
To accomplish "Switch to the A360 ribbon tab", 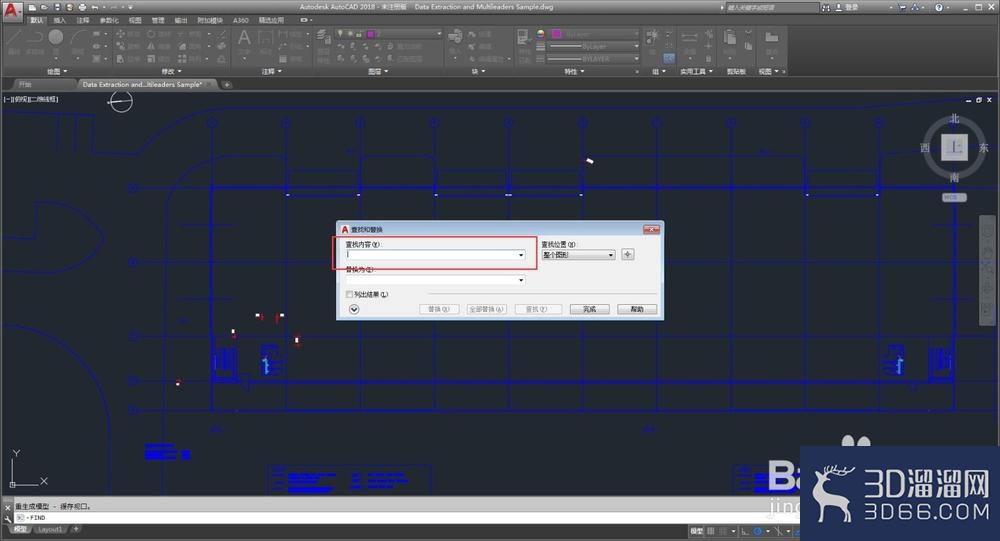I will click(x=240, y=20).
